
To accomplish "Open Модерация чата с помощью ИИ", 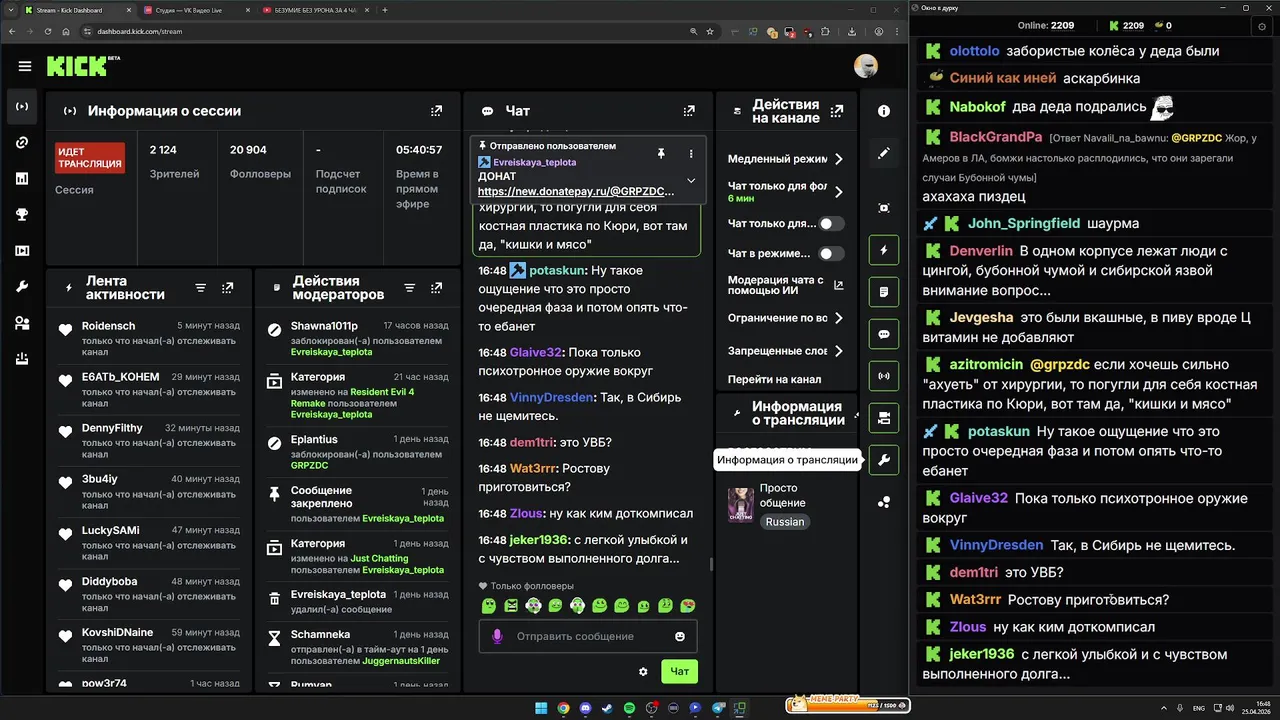I will click(786, 286).
